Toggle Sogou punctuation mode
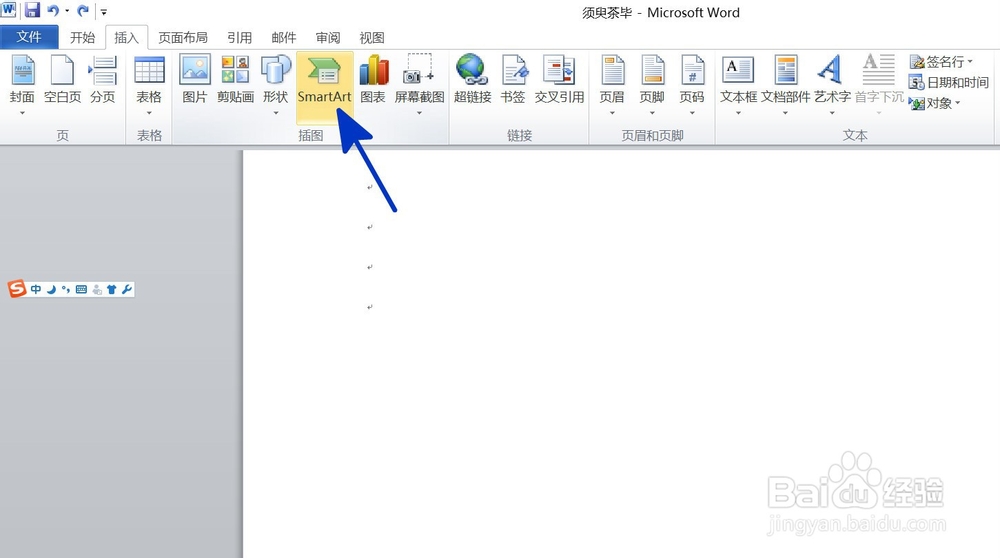 coord(66,290)
